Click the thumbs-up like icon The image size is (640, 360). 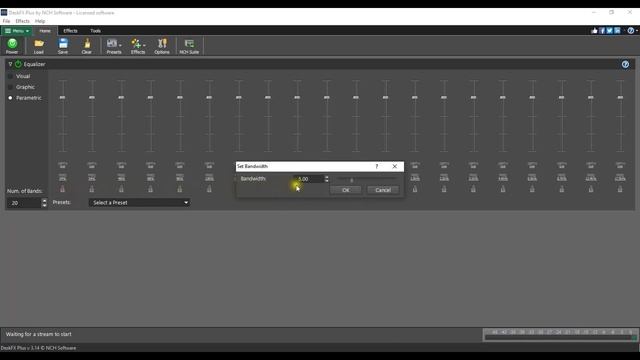tap(594, 31)
